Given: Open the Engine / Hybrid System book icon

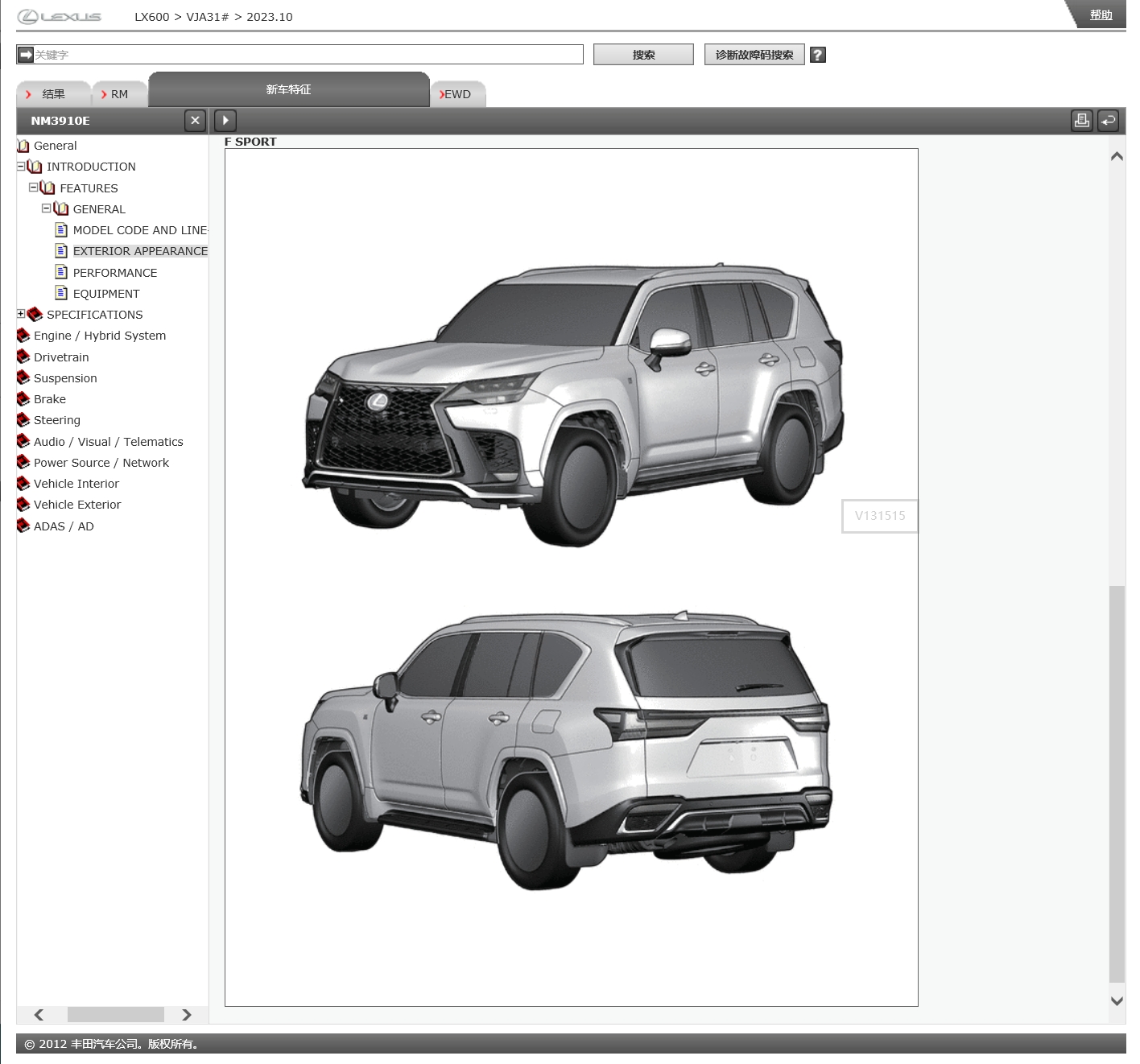Looking at the screenshot, I should [x=23, y=336].
